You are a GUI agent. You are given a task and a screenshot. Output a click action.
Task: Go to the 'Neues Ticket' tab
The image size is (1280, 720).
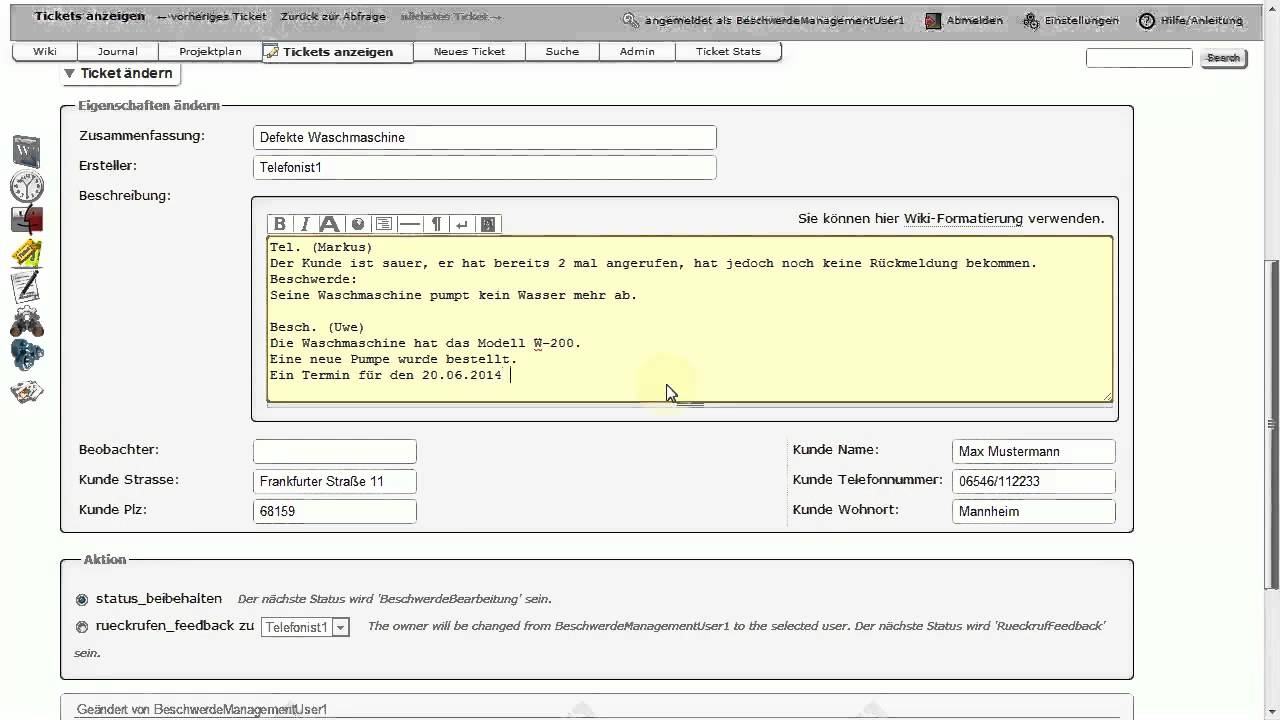point(469,52)
